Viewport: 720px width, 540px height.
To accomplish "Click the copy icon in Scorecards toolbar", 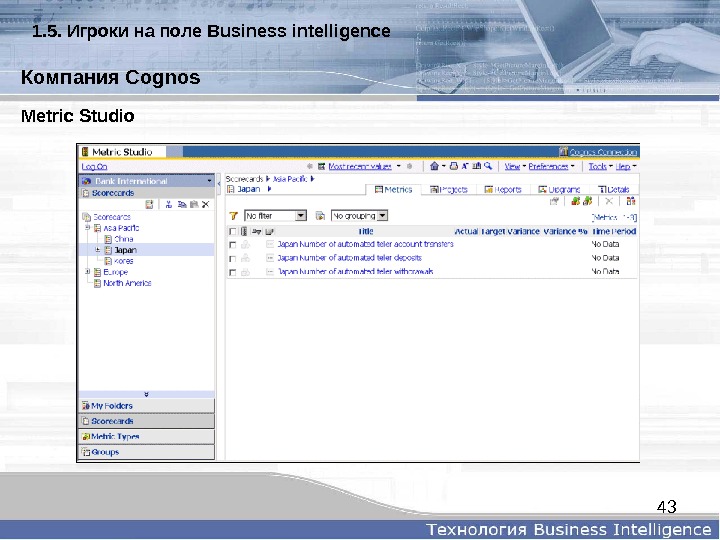I will pos(182,205).
